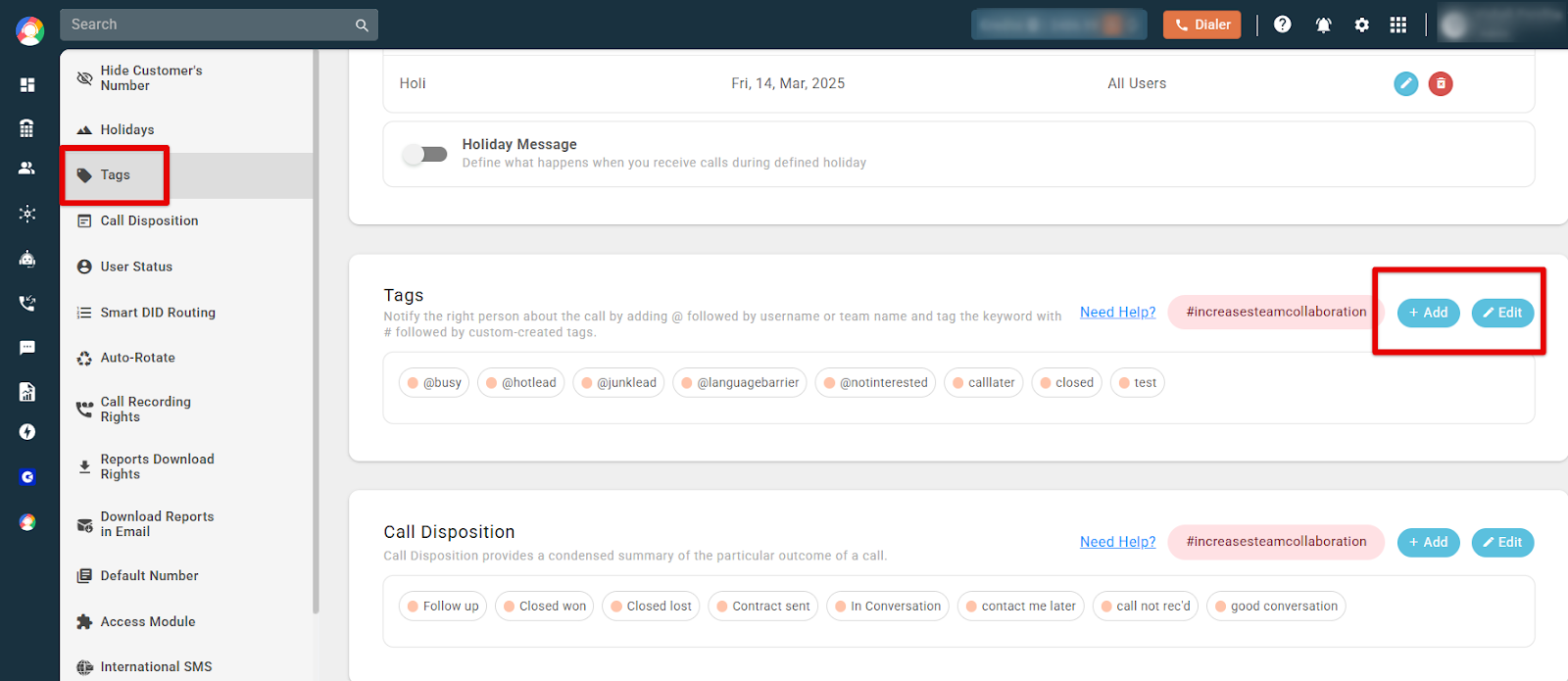Image resolution: width=1568 pixels, height=681 pixels.
Task: Click the search magnifier icon
Action: [362, 25]
